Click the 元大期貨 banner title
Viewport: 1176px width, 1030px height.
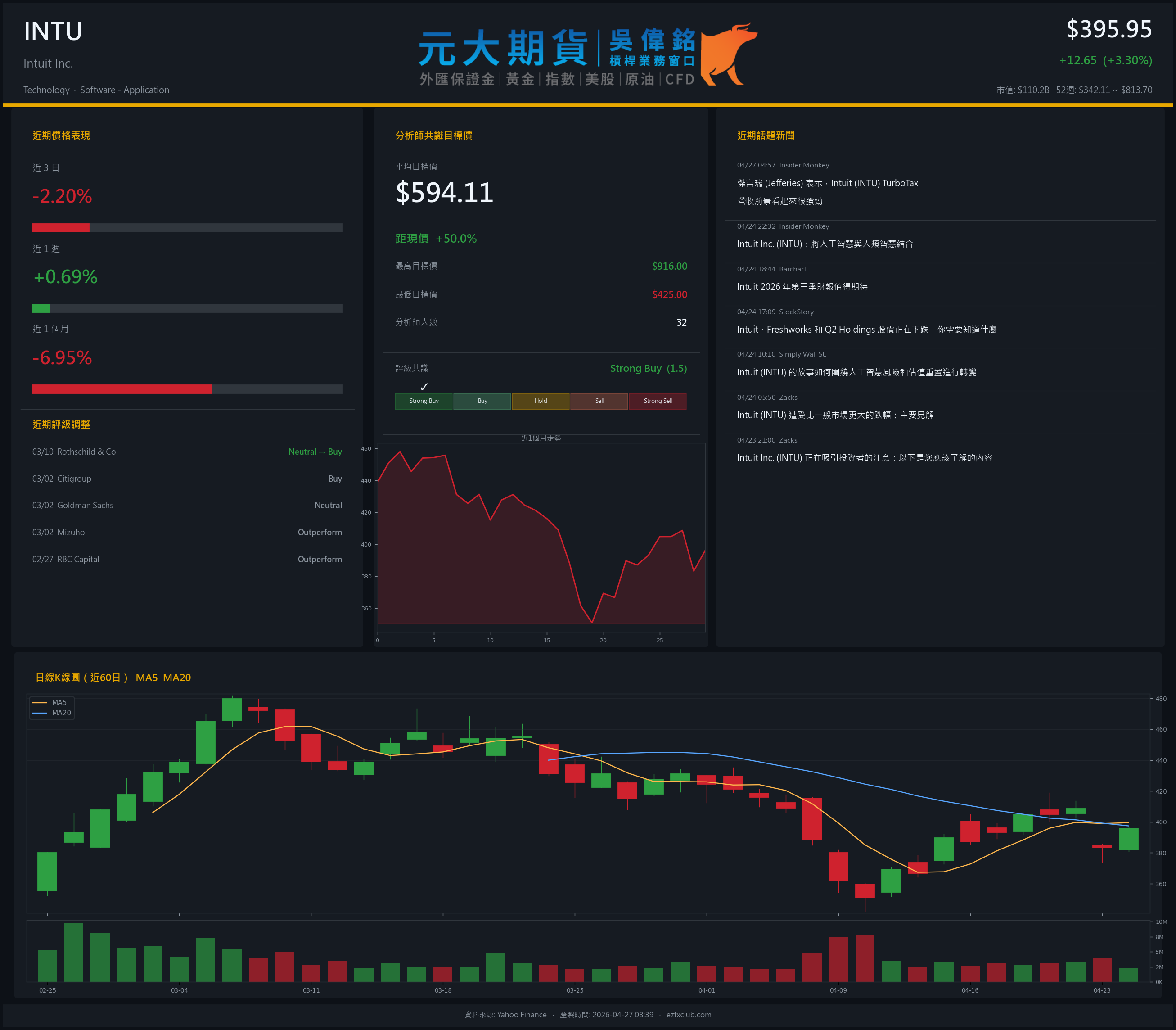click(503, 48)
